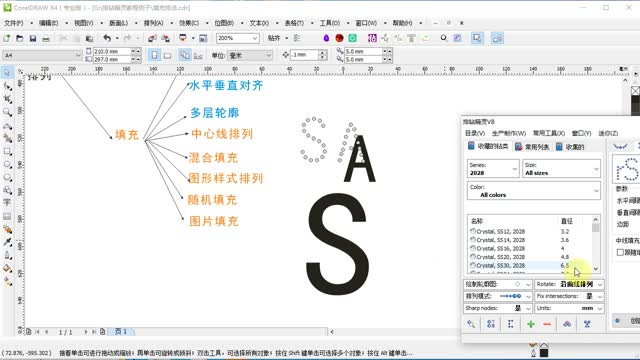Viewport: 640px width, 360px height.
Task: Open the 贴齐 snap-to button
Action: [274, 38]
